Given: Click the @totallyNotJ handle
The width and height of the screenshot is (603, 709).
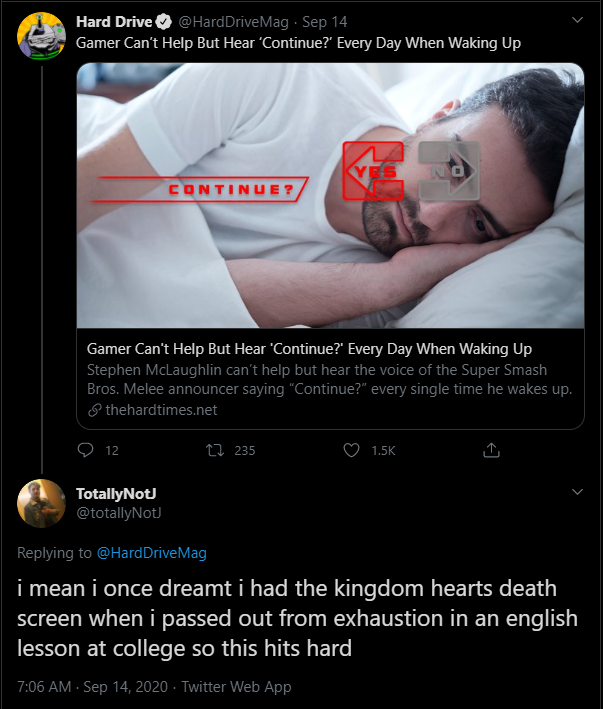Looking at the screenshot, I should click(x=119, y=512).
